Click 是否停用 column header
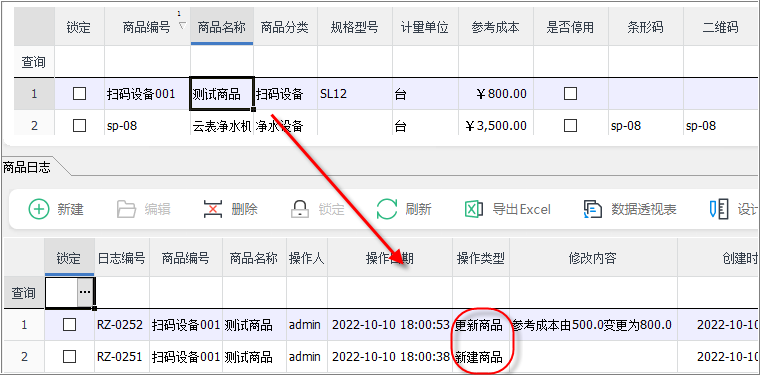The image size is (760, 375). (x=570, y=27)
